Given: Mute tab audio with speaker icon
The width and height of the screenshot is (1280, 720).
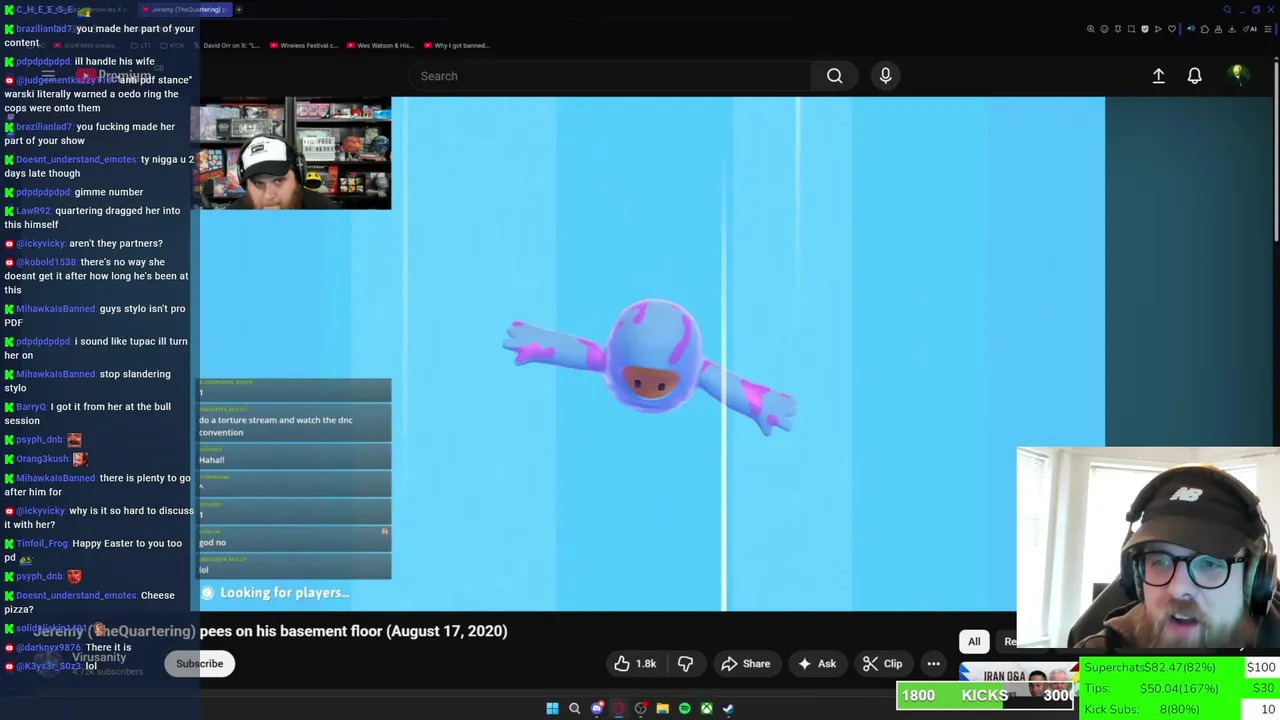Looking at the screenshot, I should (x=1190, y=29).
